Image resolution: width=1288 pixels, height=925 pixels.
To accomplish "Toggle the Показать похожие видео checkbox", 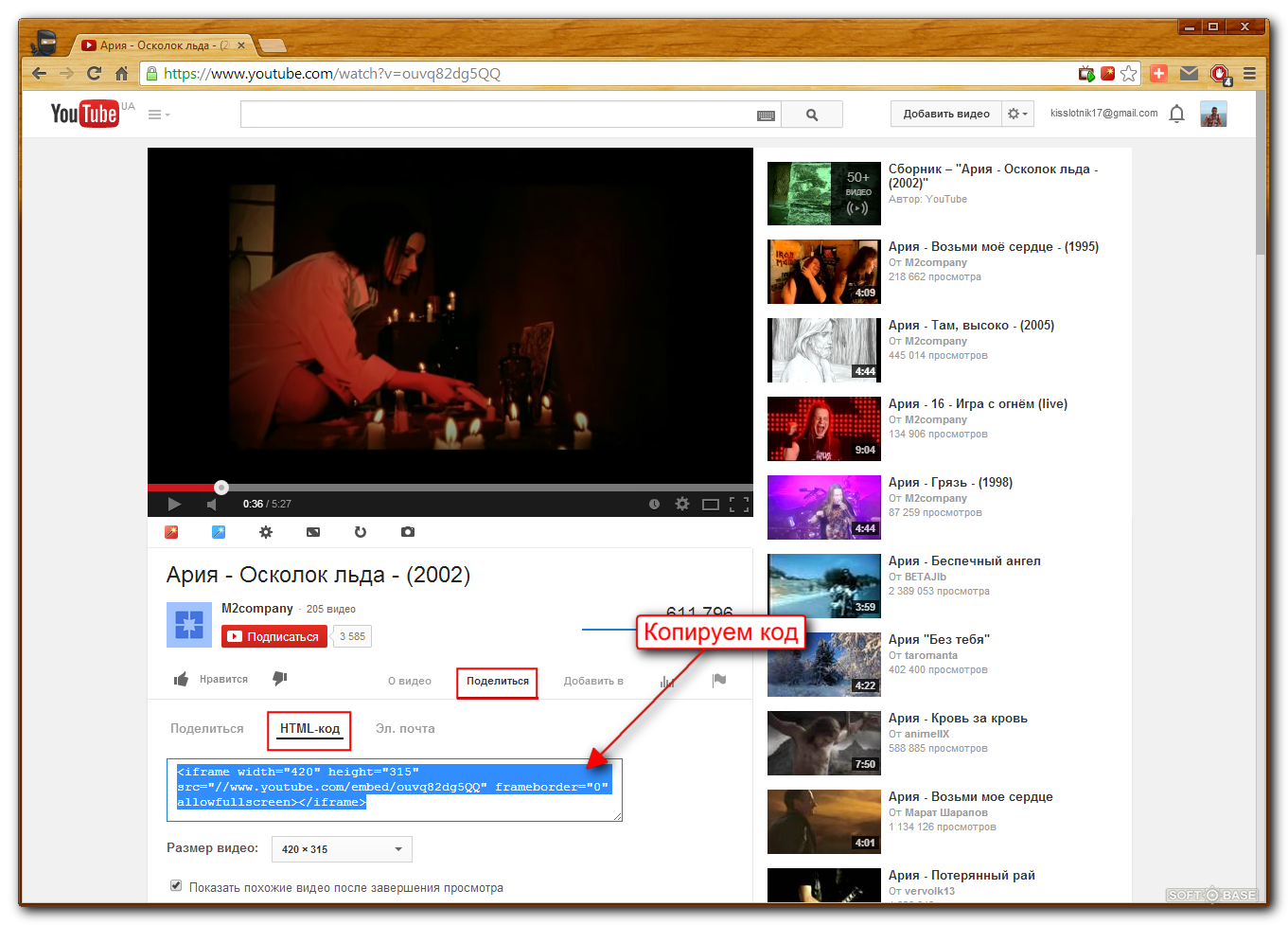I will [176, 886].
